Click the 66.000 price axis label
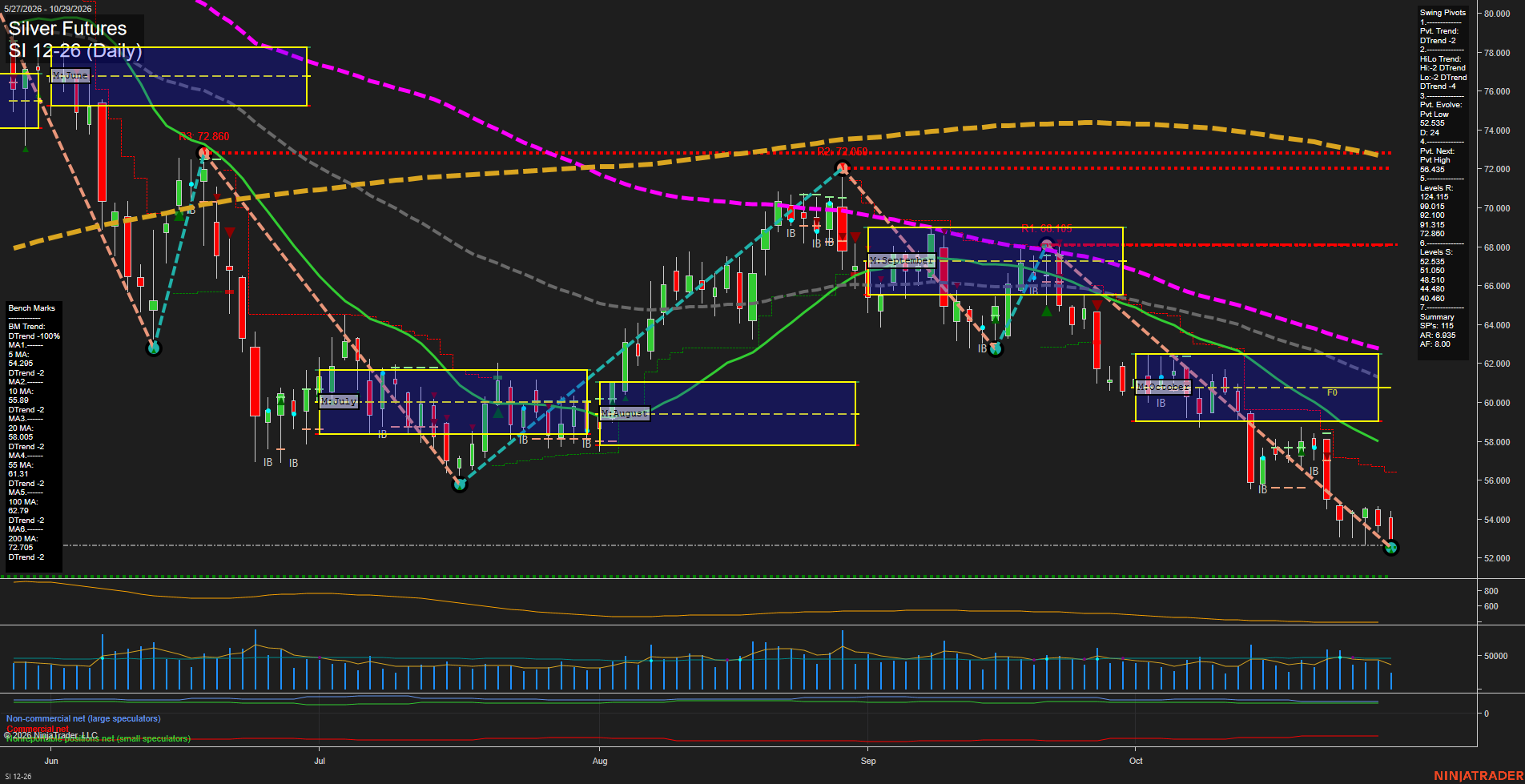 click(x=1497, y=286)
